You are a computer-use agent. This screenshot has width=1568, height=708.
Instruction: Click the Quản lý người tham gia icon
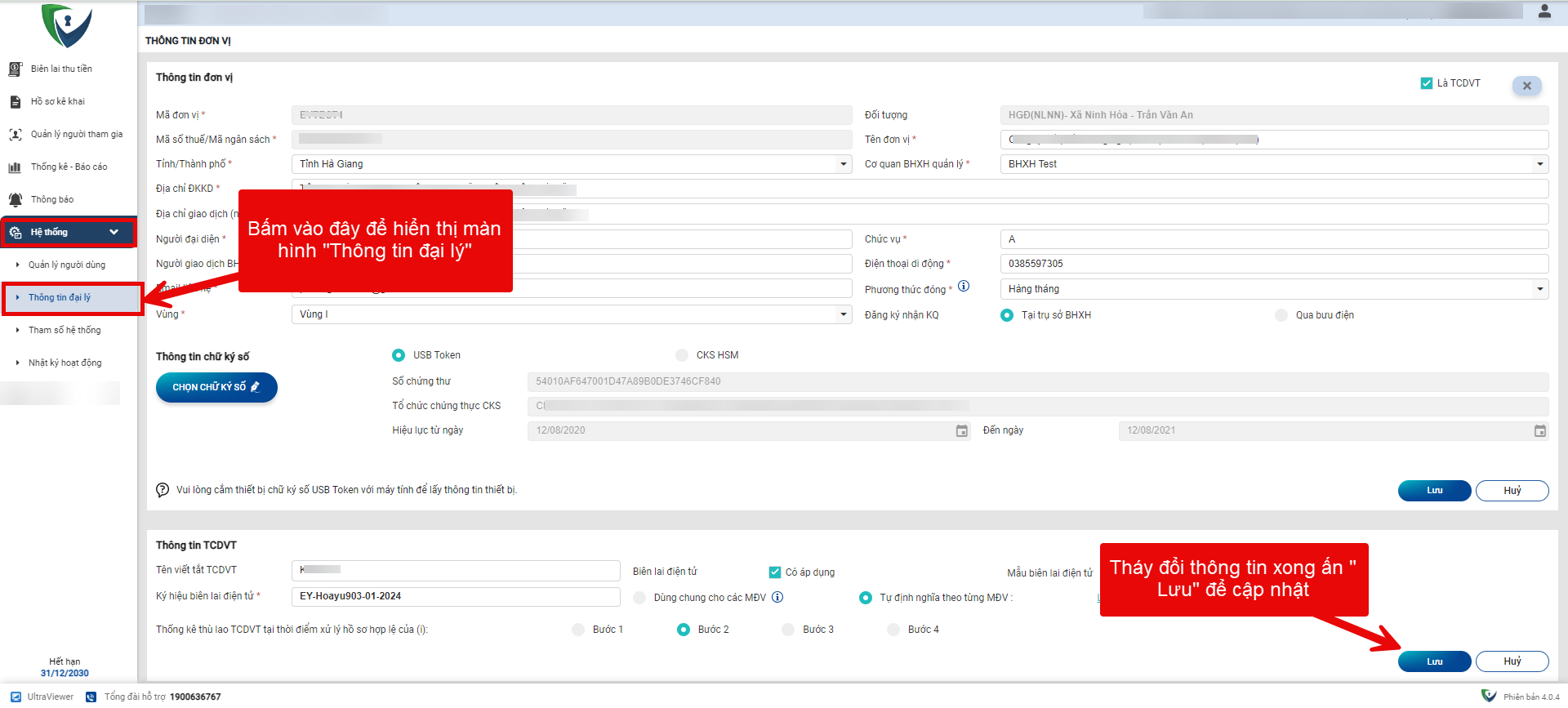15,135
